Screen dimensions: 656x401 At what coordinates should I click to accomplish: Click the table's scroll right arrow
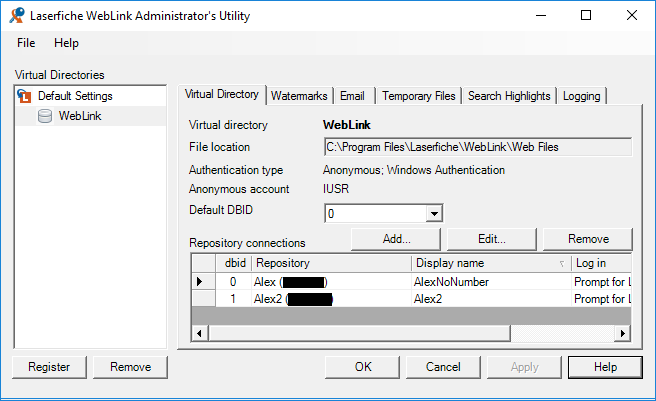(623, 333)
